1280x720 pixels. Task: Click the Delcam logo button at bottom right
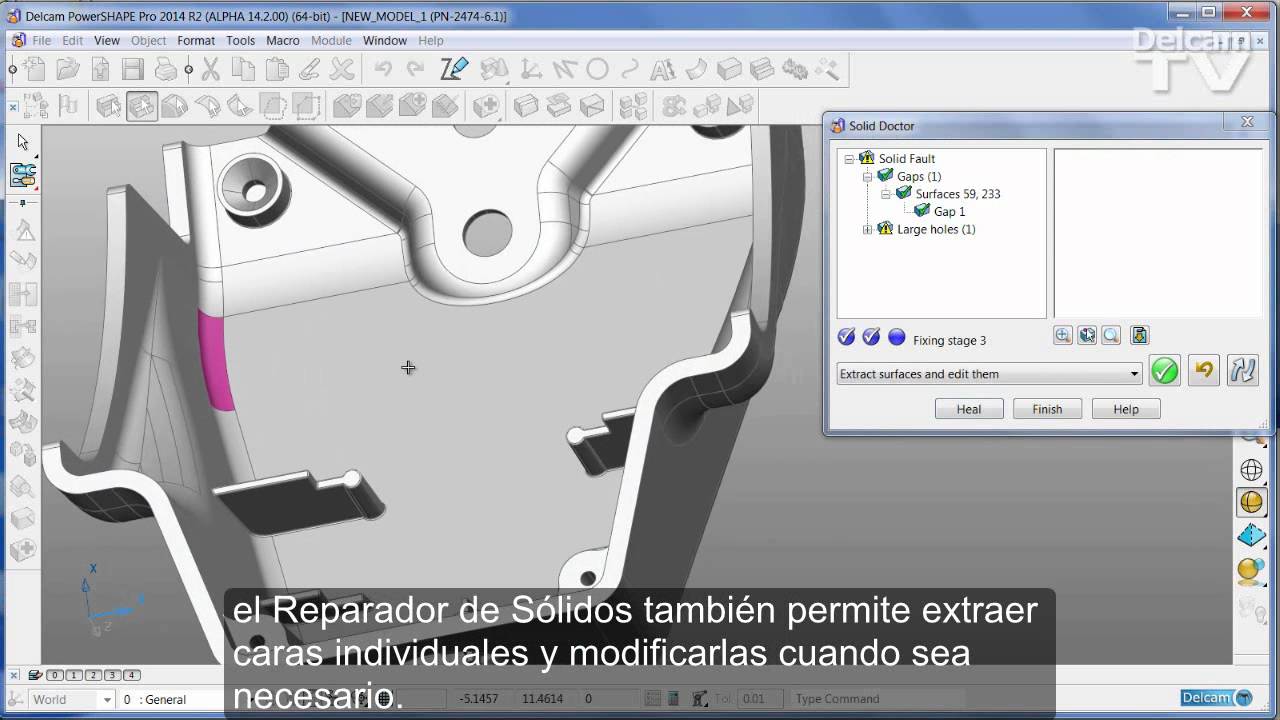(1216, 698)
